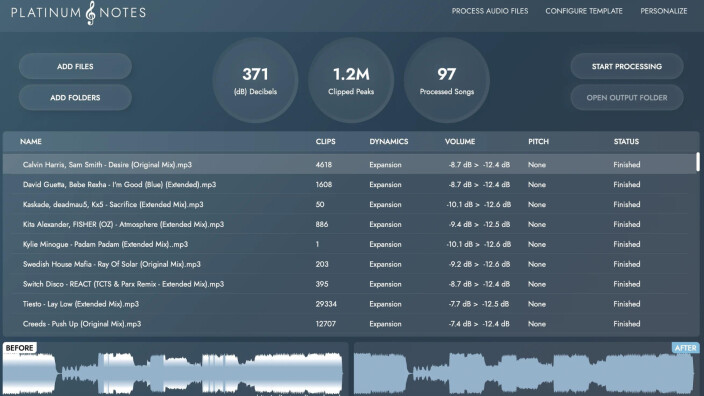Click the 97 Processed Songs circle
Viewport: 704px width, 396px height.
pyautogui.click(x=446, y=80)
